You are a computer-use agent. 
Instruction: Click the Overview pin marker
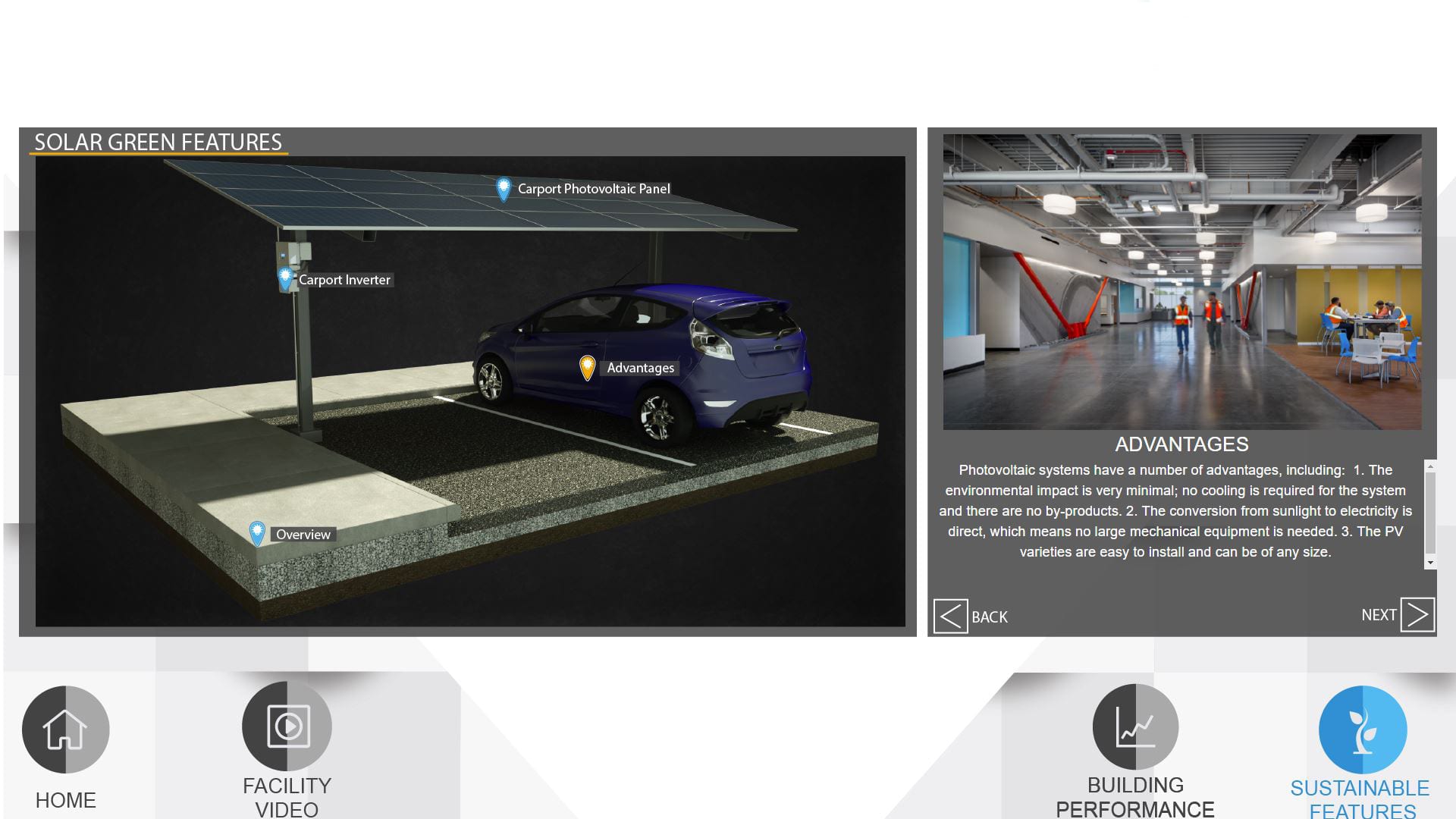(257, 534)
